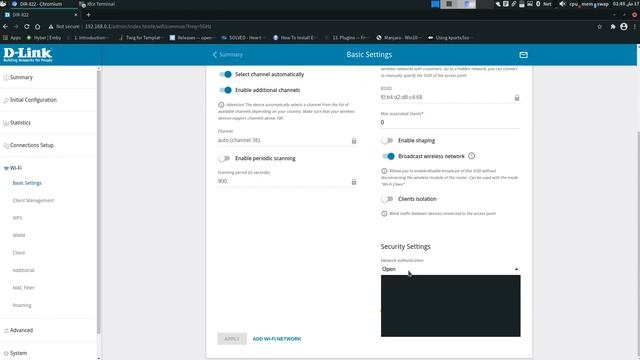Toggle Select channel automatically
The width and height of the screenshot is (640, 360).
[225, 74]
